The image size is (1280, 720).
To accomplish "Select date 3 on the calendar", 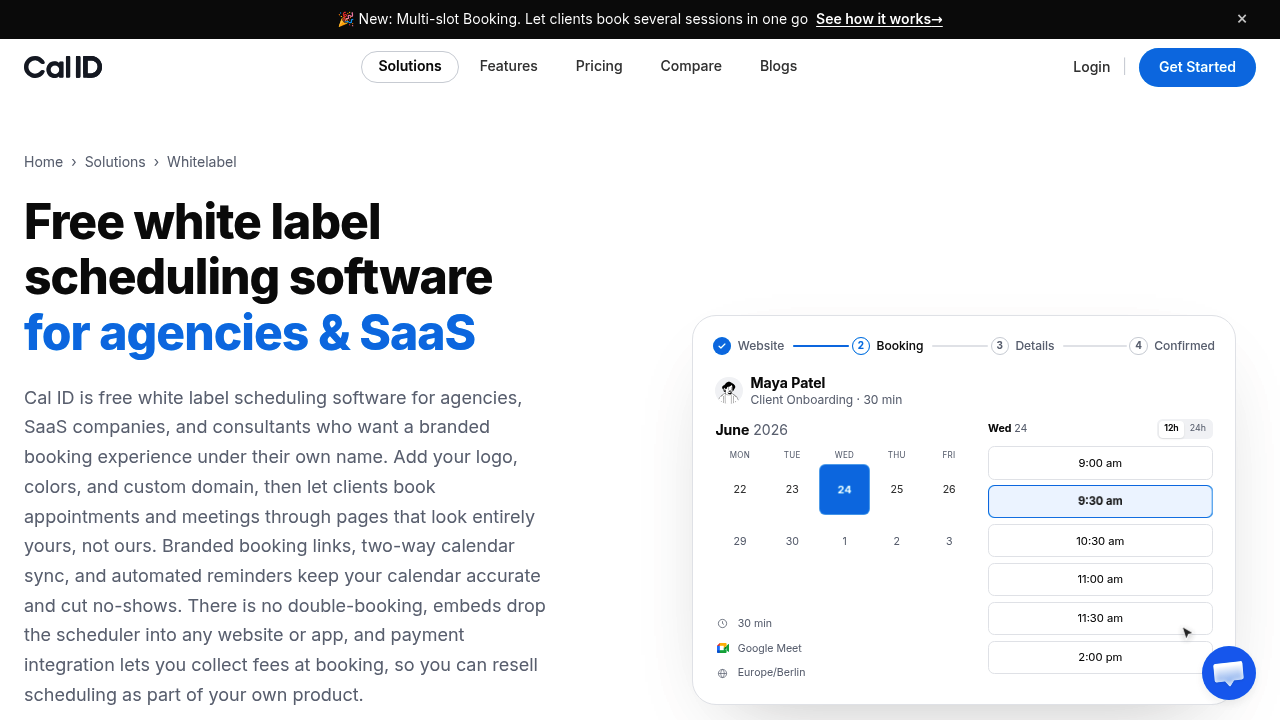I will 949,542.
